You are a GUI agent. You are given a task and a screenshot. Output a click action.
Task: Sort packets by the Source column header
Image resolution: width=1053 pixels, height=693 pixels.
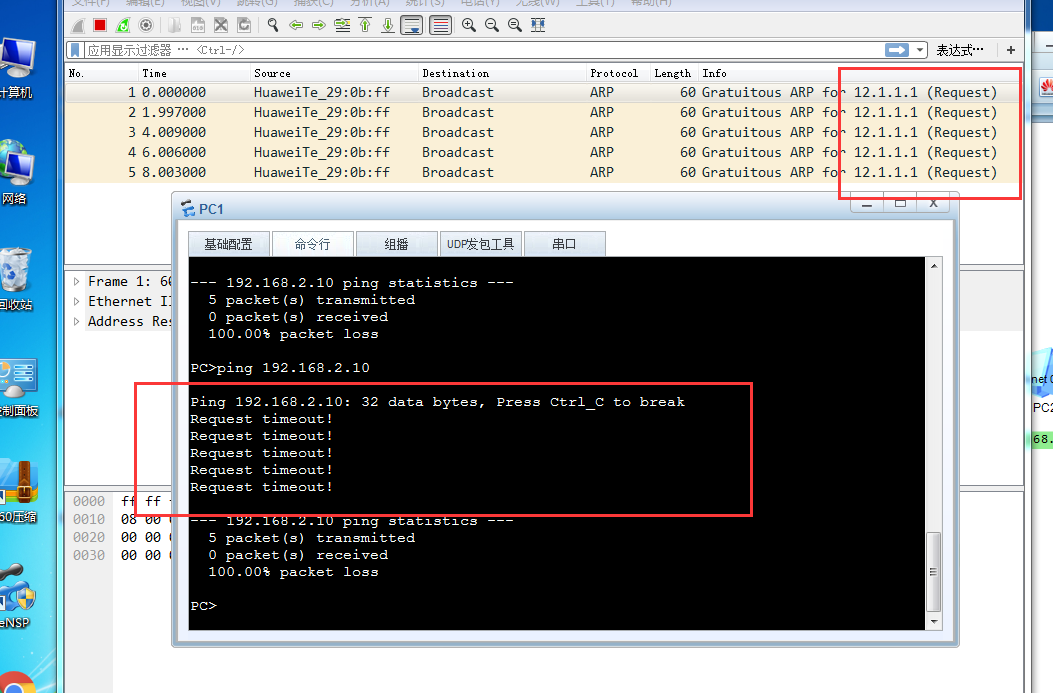[x=334, y=73]
